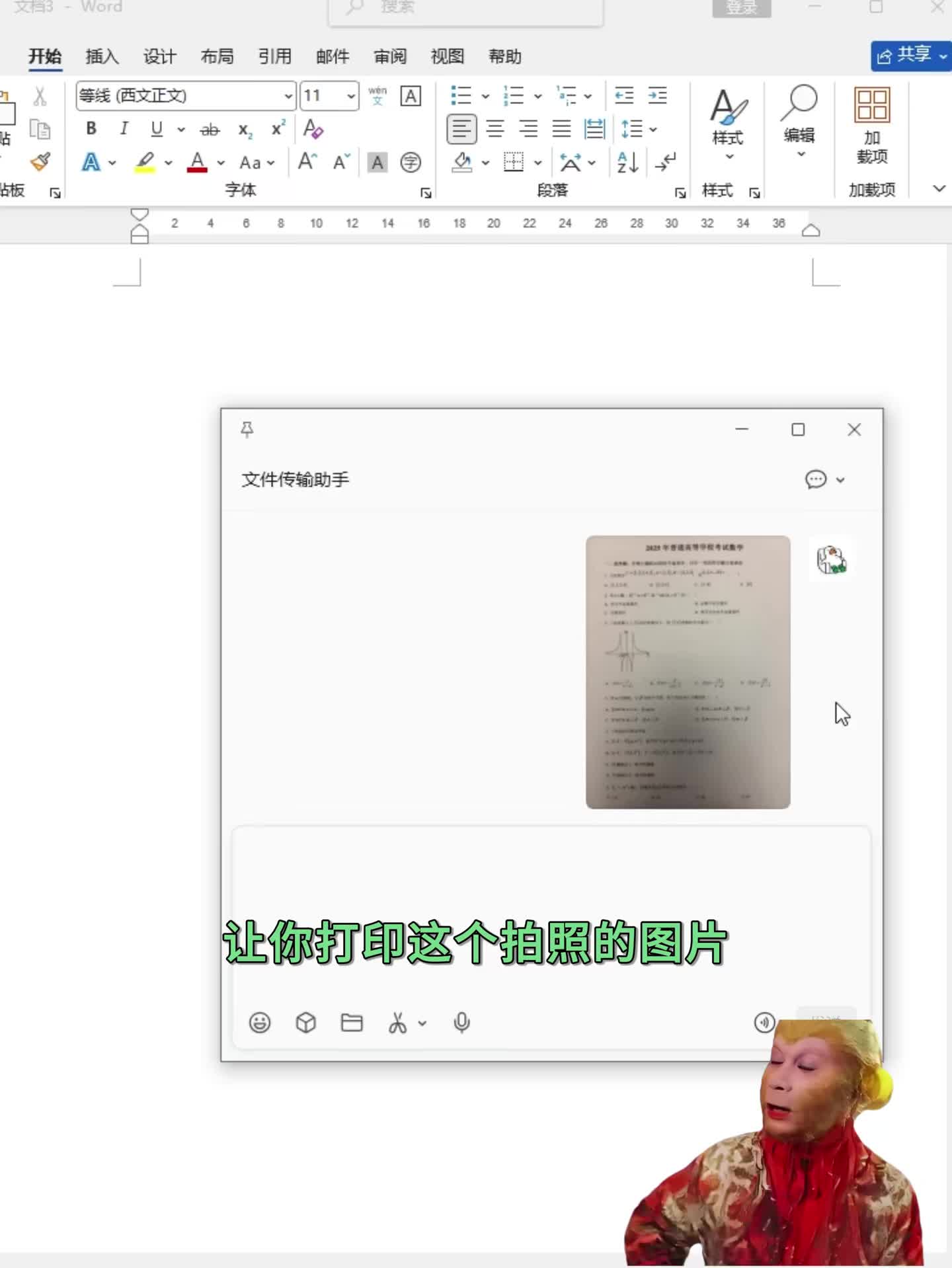Viewport: 952px width, 1268px height.
Task: Justify the paragraph text
Action: coord(562,129)
